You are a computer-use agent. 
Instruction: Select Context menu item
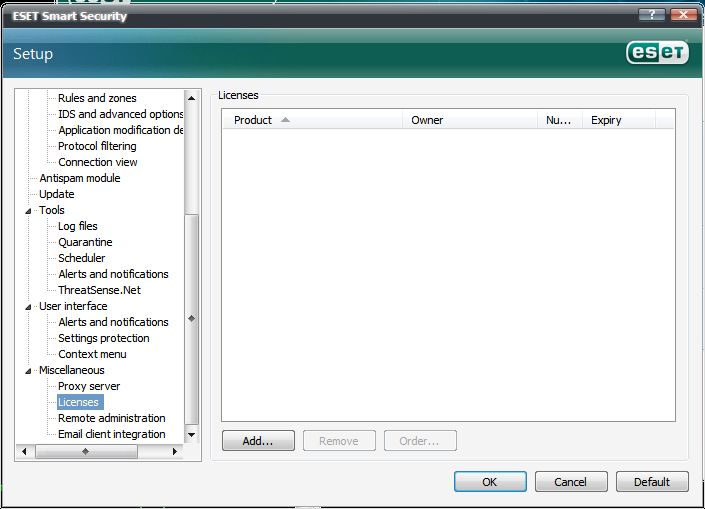92,354
